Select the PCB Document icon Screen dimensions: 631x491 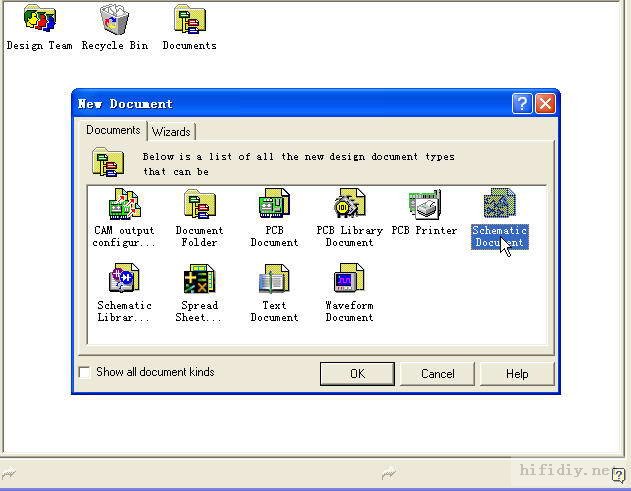pos(274,205)
